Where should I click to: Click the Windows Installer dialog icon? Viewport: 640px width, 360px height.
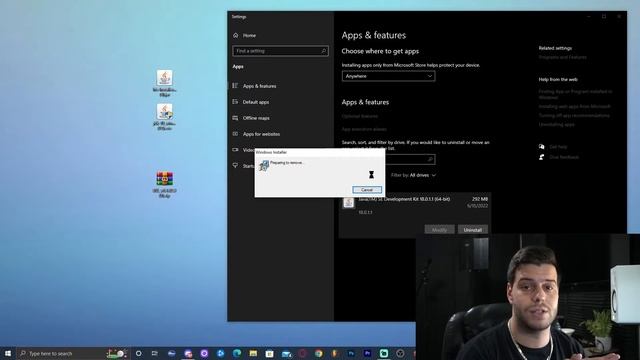click(264, 166)
